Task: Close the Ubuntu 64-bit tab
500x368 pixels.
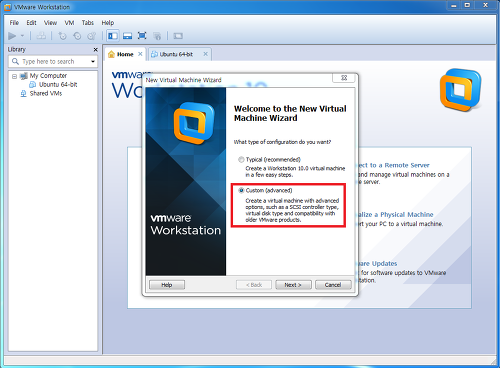Action: (206, 54)
